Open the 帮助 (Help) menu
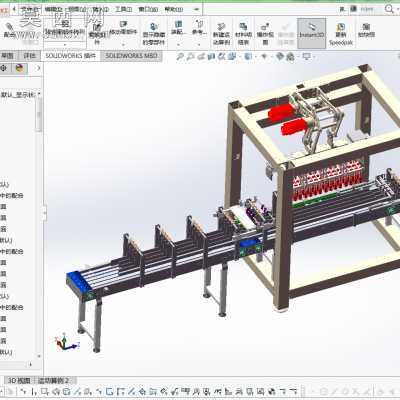The image size is (400, 400). click(174, 10)
